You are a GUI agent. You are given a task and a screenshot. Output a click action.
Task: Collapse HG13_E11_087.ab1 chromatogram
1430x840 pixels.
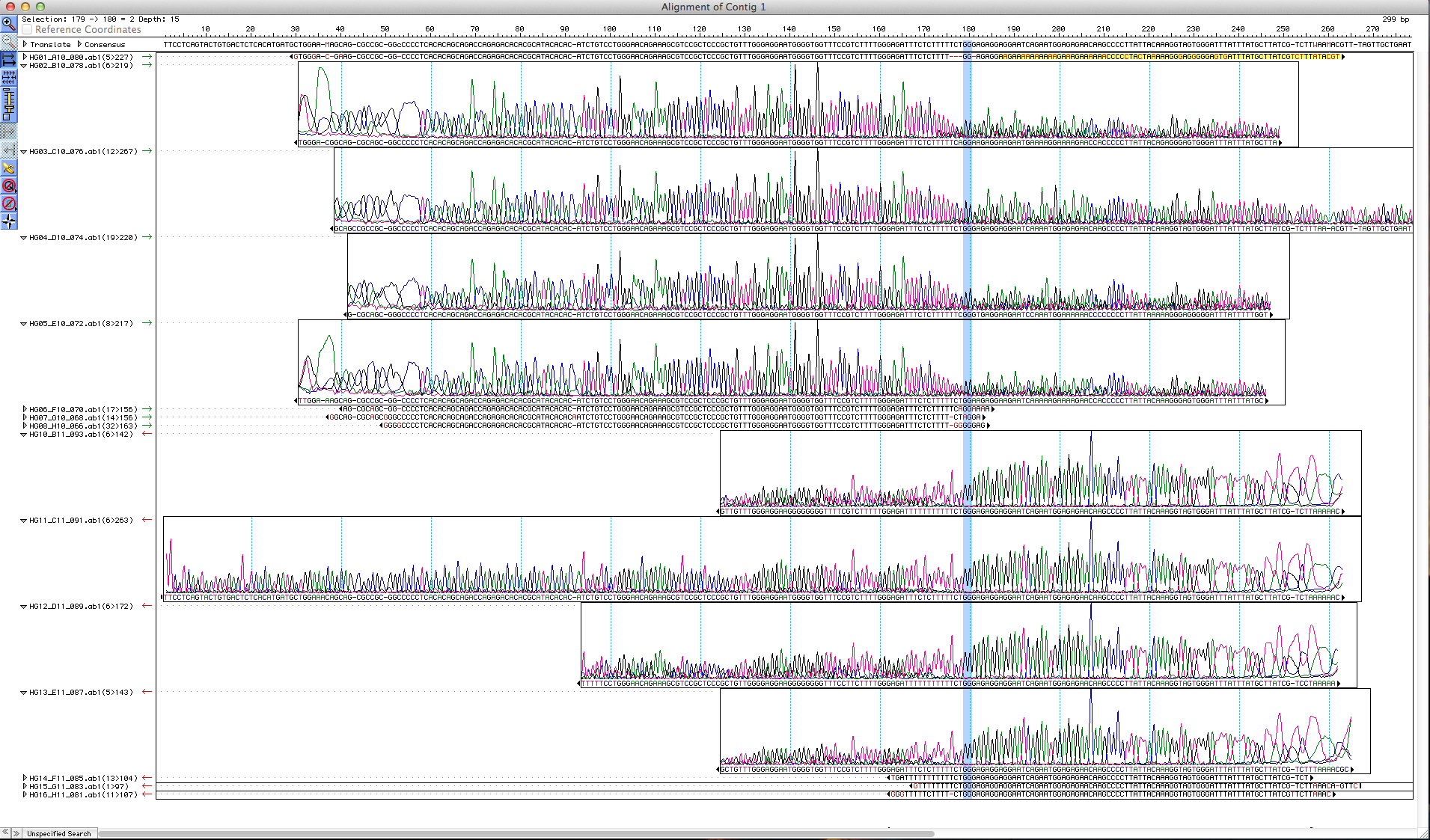click(24, 693)
